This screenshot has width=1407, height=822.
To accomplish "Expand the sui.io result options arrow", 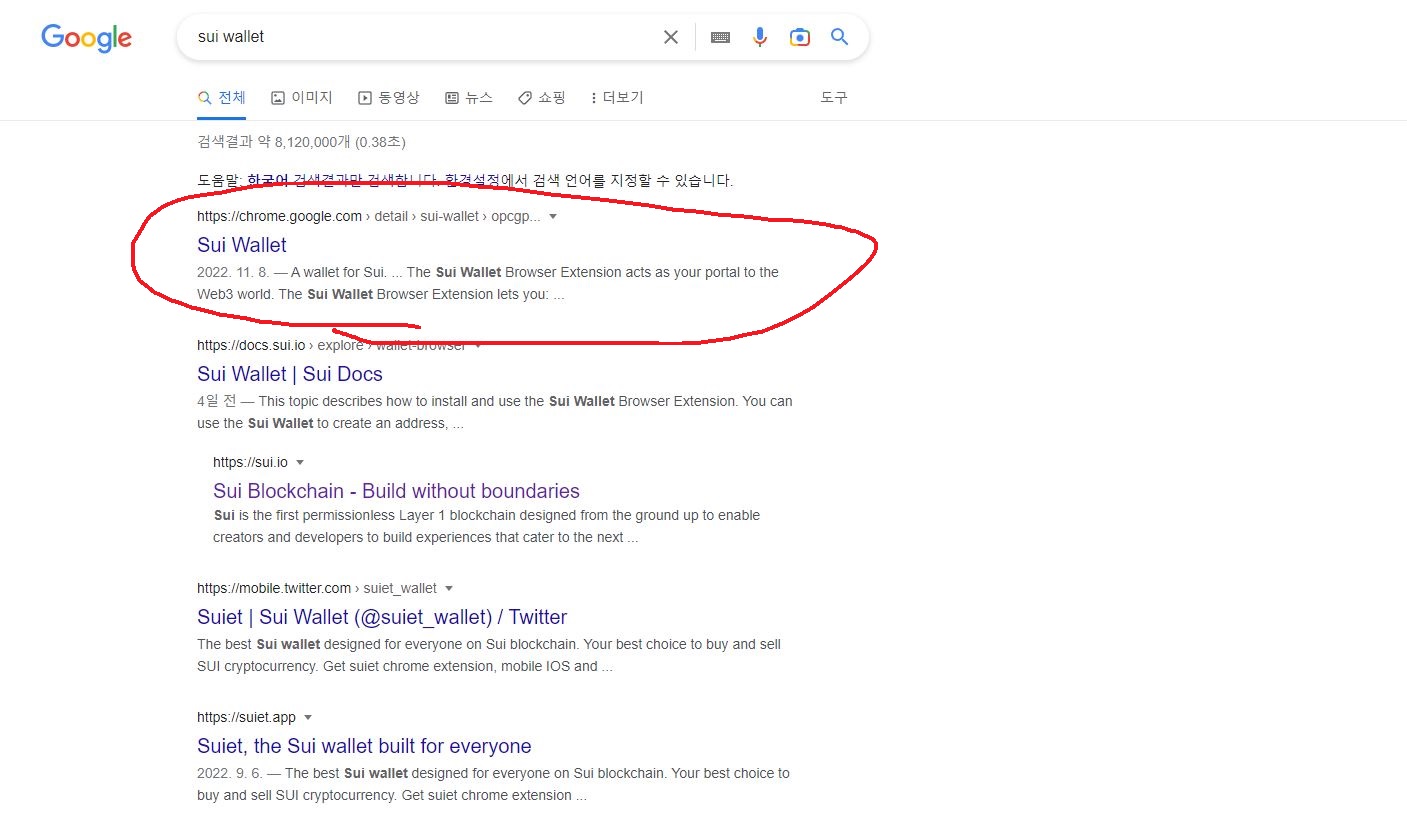I will pyautogui.click(x=299, y=463).
